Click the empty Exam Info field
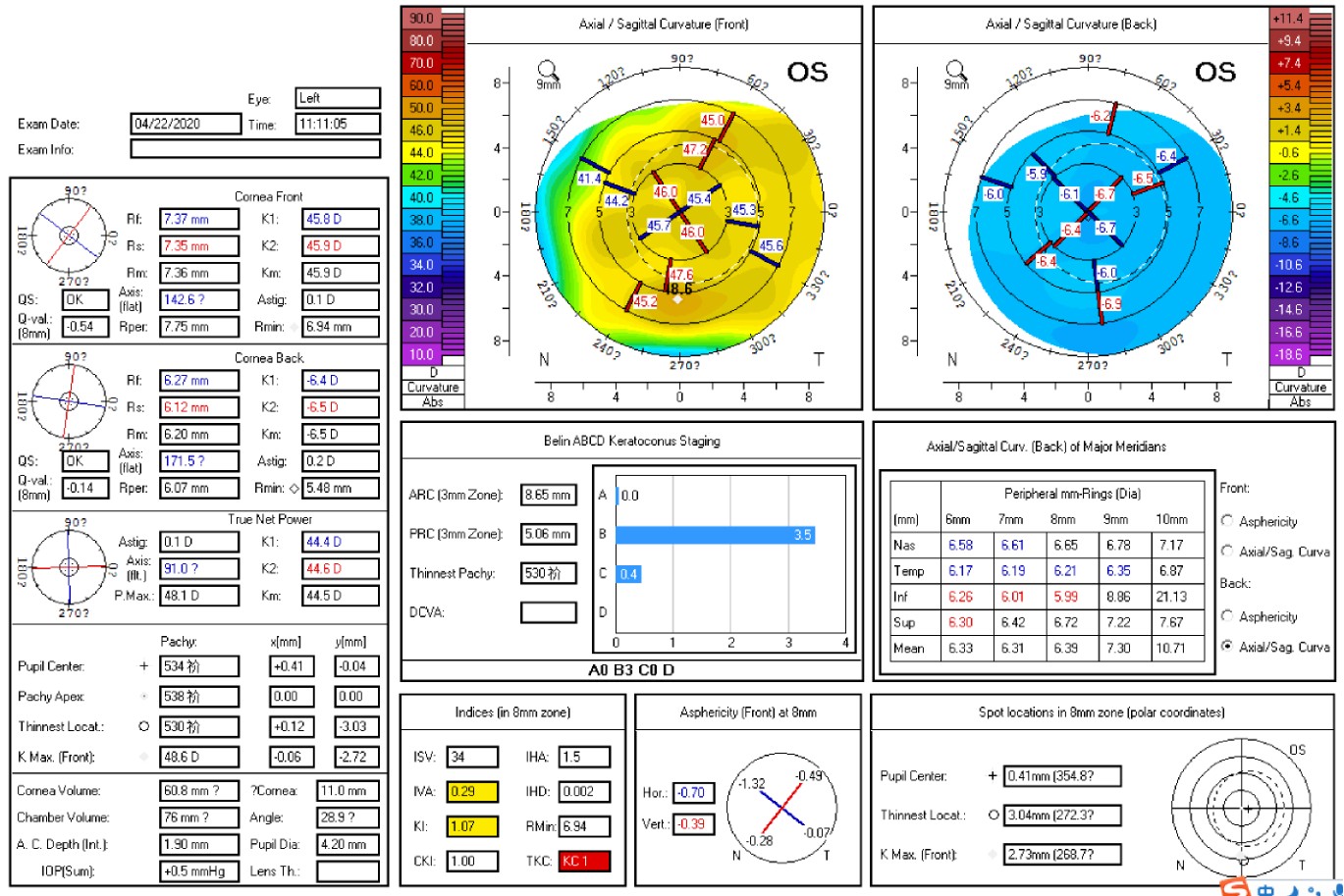The width and height of the screenshot is (1344, 896). click(x=255, y=149)
